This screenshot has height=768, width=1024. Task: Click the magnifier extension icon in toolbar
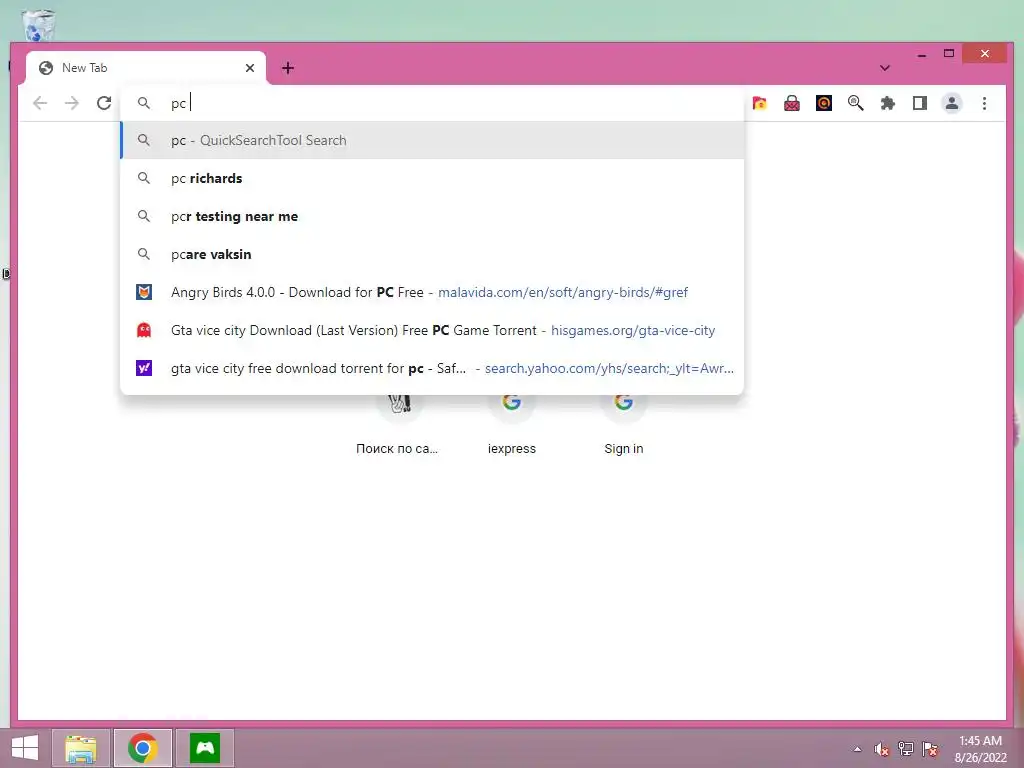click(856, 103)
